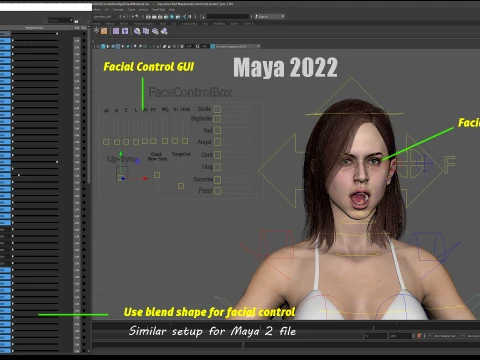The height and width of the screenshot is (360, 480).
Task: Open the Sign In dropdown
Action: (270, 17)
